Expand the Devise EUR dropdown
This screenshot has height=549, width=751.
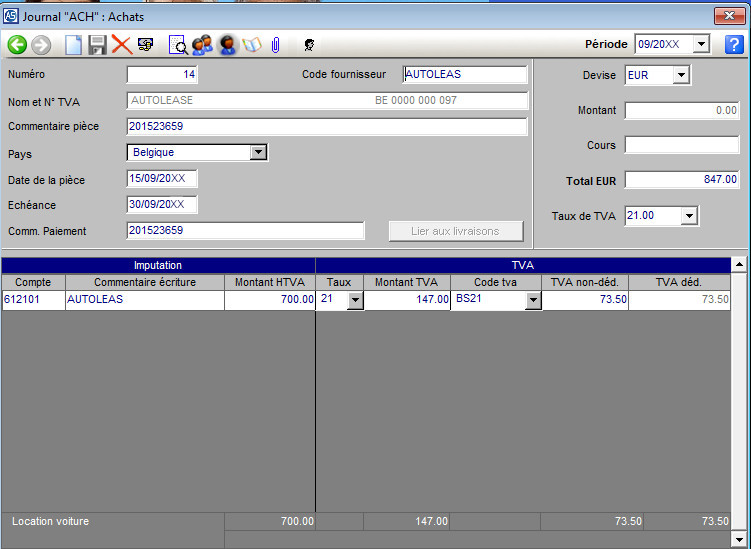pos(681,75)
